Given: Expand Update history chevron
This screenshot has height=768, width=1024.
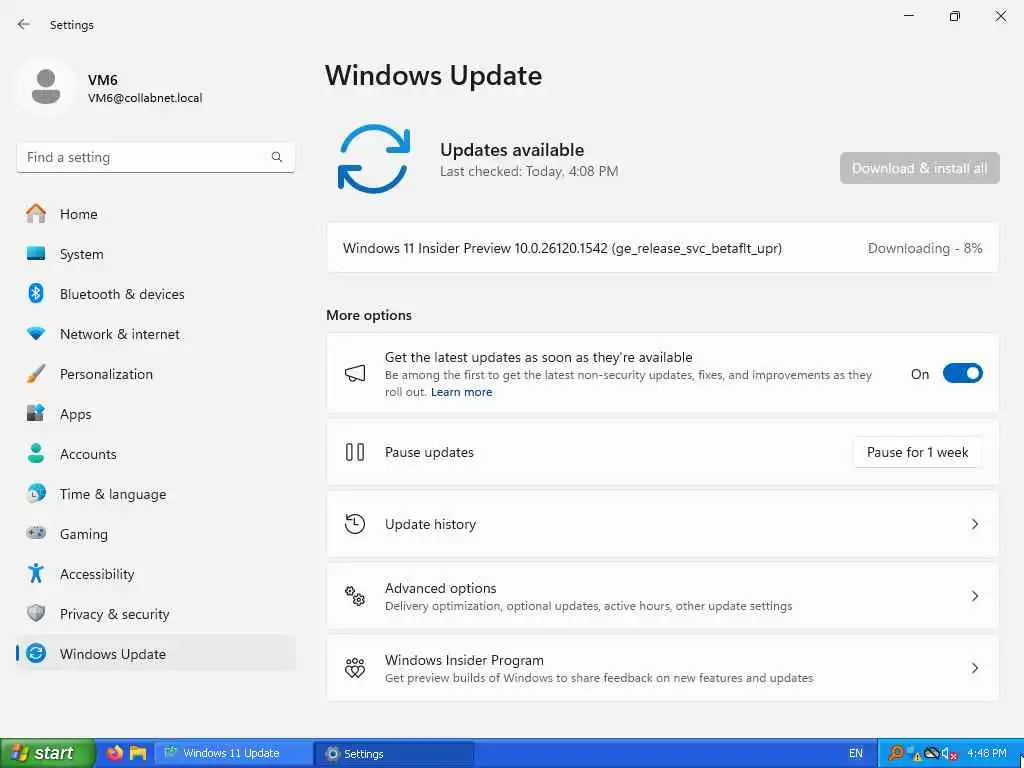Looking at the screenshot, I should pos(974,524).
